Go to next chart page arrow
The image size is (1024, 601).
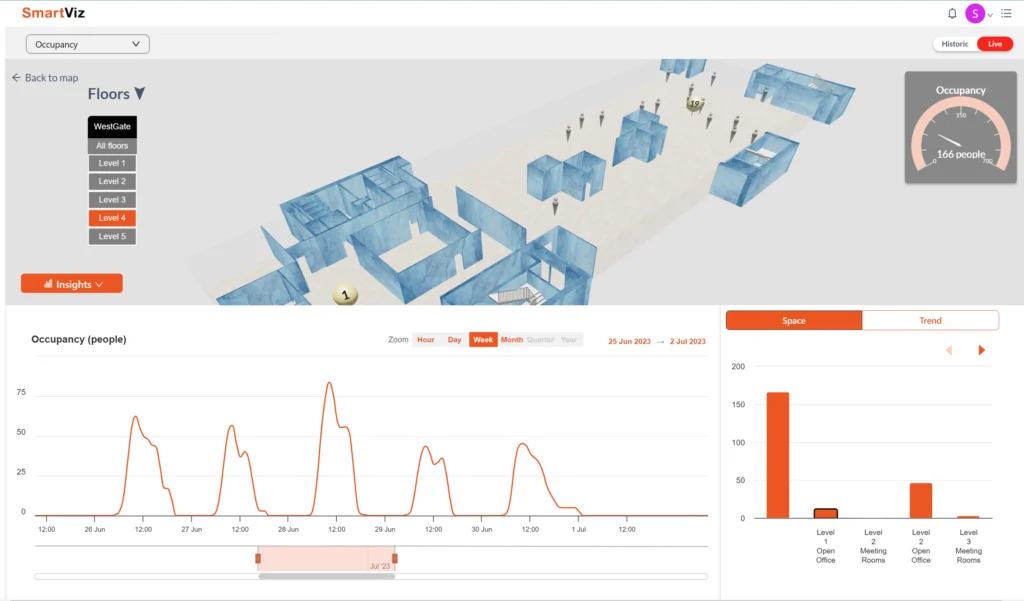click(x=982, y=350)
